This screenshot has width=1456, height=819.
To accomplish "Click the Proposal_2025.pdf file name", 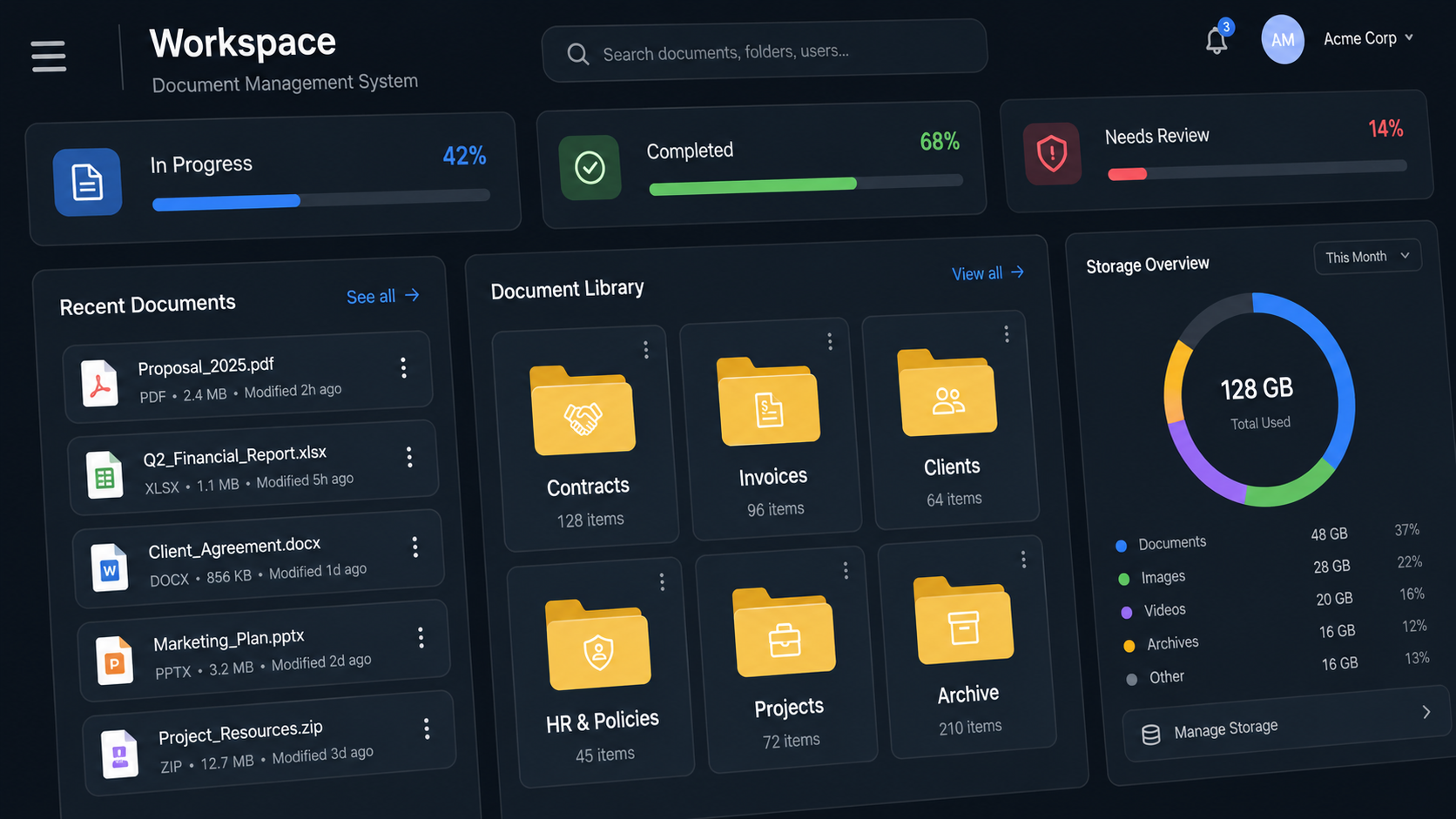I will coord(206,366).
